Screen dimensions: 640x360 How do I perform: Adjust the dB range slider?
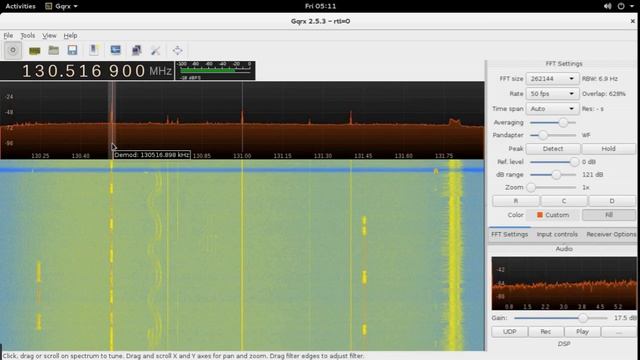553,175
